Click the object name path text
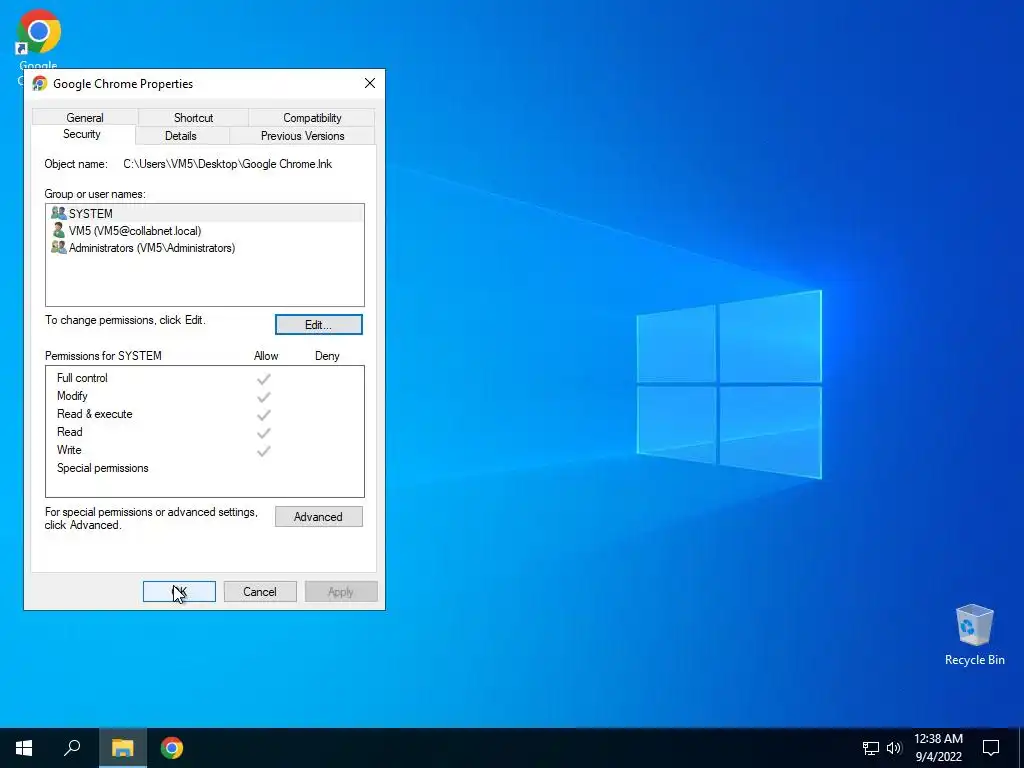 (227, 164)
